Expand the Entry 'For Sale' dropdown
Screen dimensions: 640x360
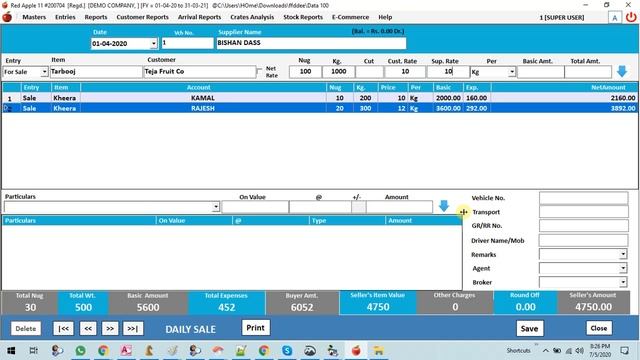44,72
